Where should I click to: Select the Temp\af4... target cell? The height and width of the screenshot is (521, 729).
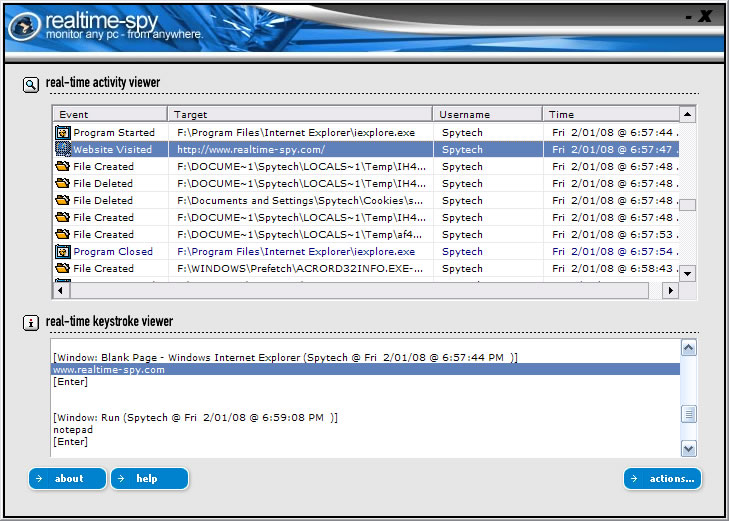point(300,234)
